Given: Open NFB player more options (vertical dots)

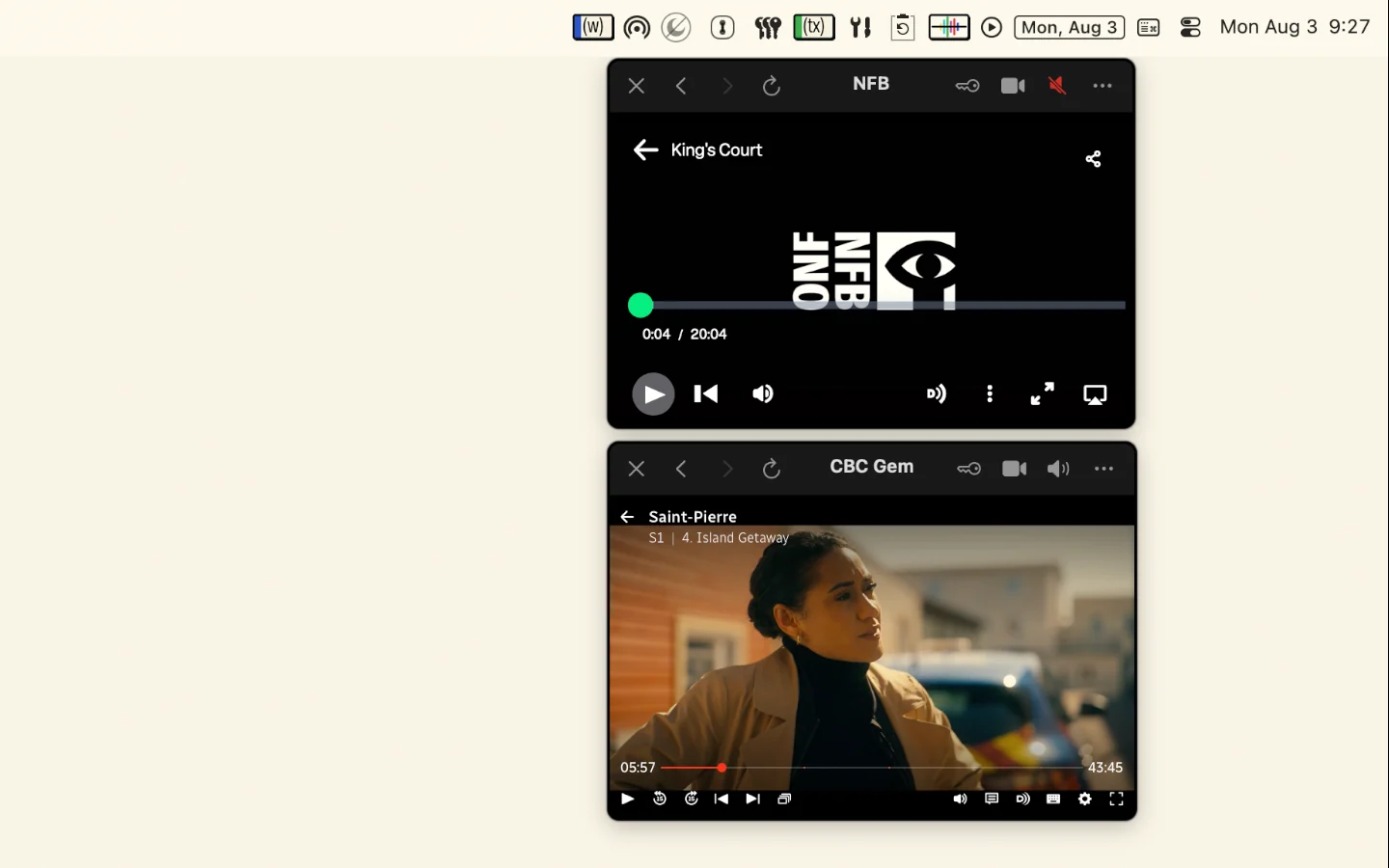Looking at the screenshot, I should pyautogui.click(x=990, y=393).
